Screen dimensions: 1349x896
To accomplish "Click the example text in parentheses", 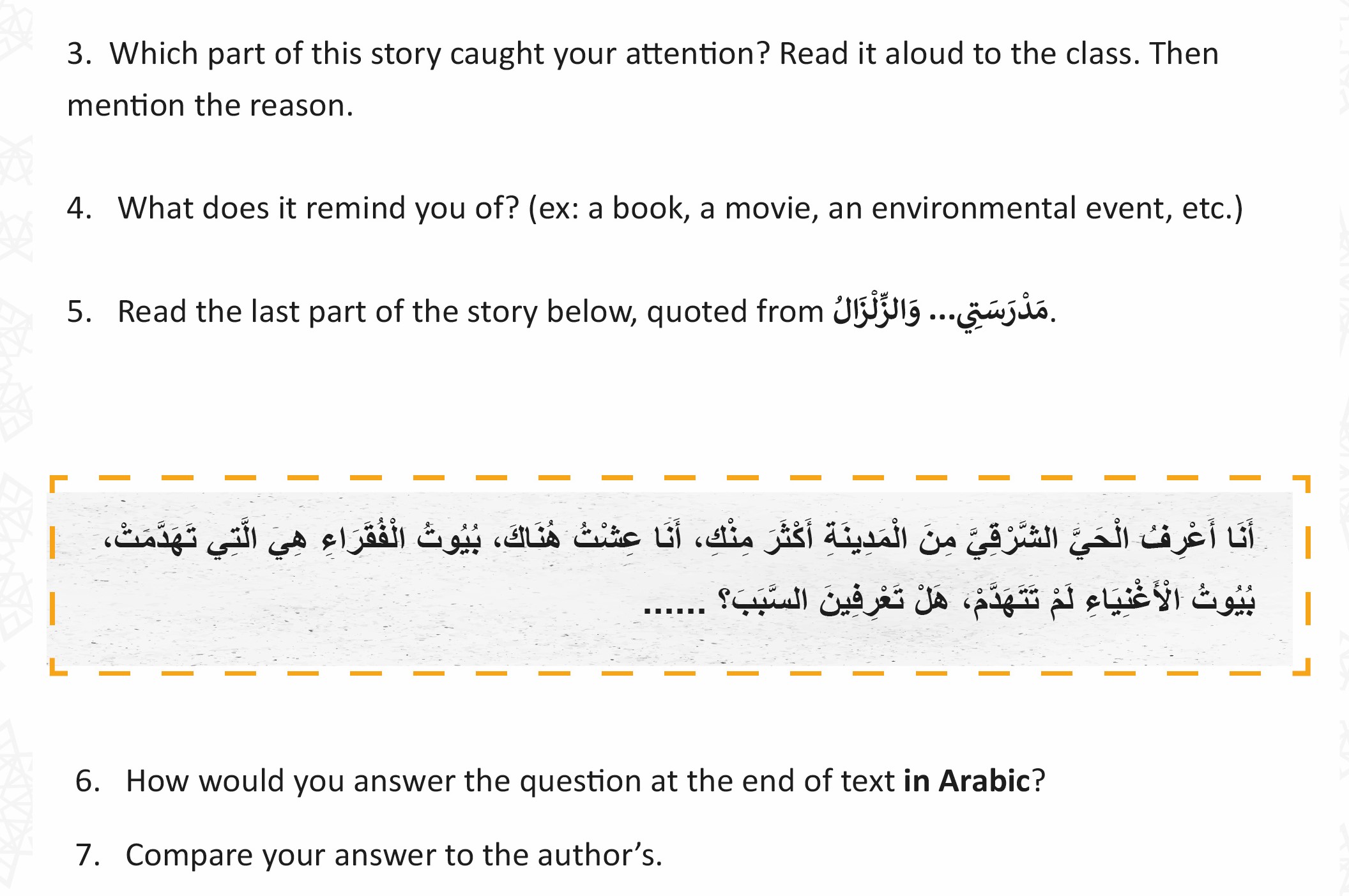I will click(x=885, y=208).
